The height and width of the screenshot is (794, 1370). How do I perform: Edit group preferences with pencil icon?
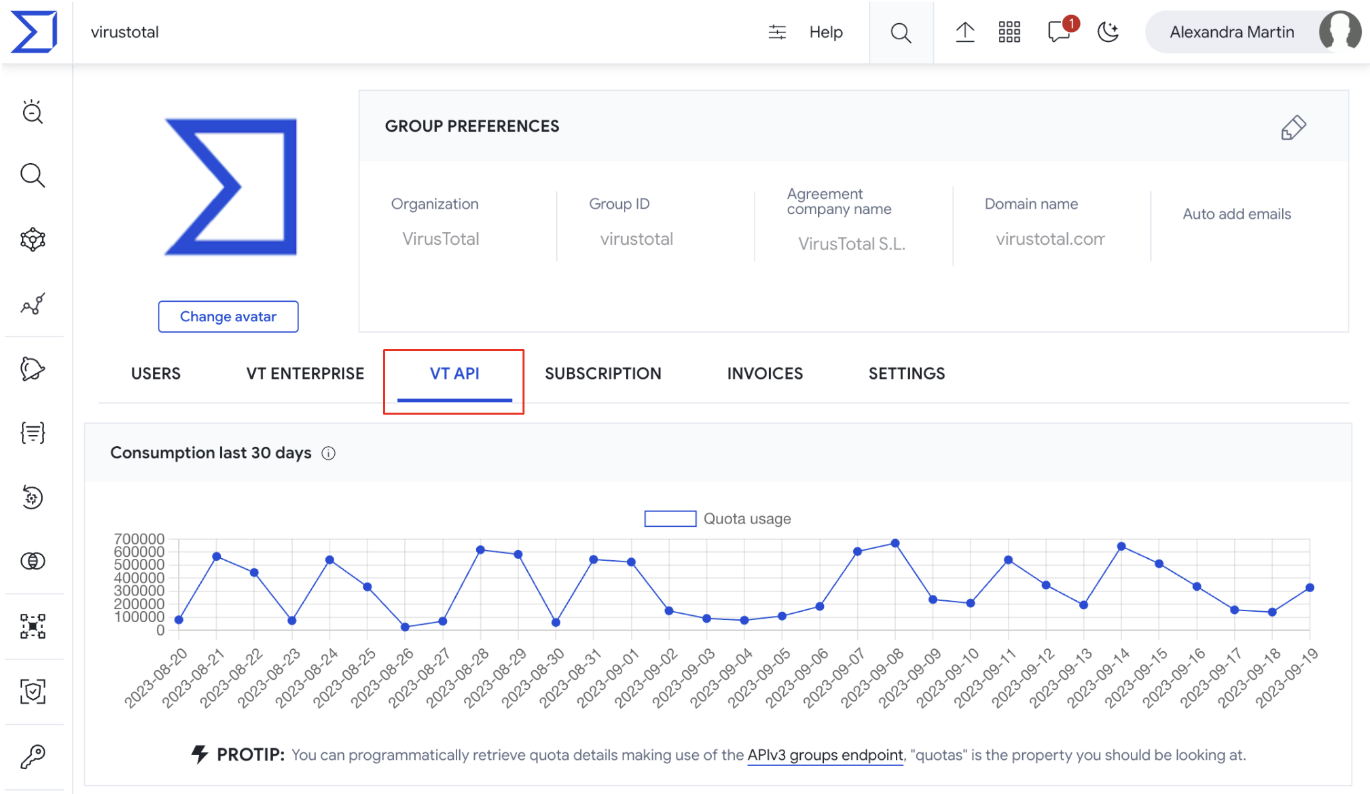(x=1293, y=127)
